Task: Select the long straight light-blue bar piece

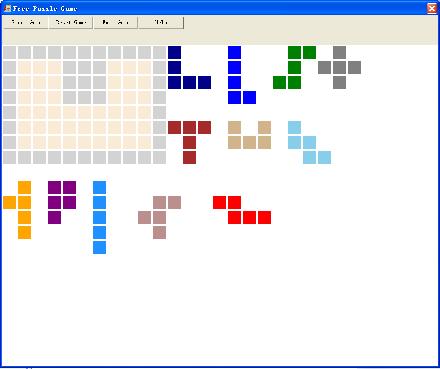Action: [x=99, y=217]
